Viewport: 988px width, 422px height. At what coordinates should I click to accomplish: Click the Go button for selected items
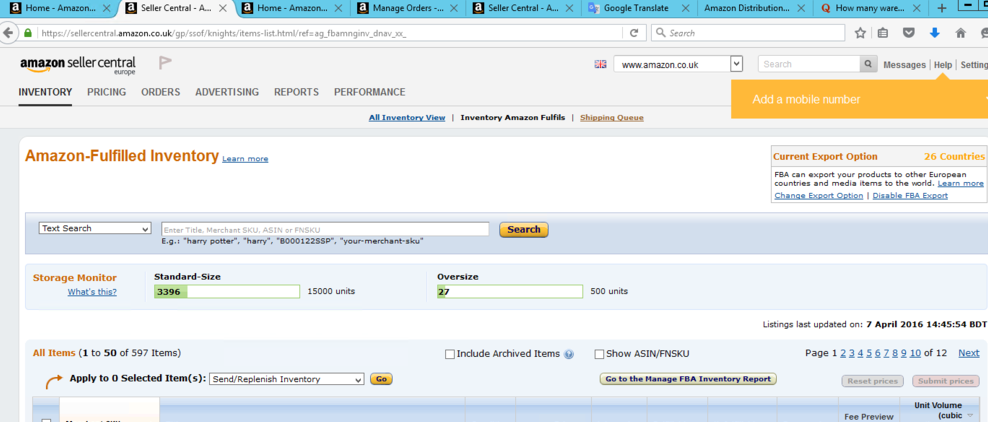[381, 379]
